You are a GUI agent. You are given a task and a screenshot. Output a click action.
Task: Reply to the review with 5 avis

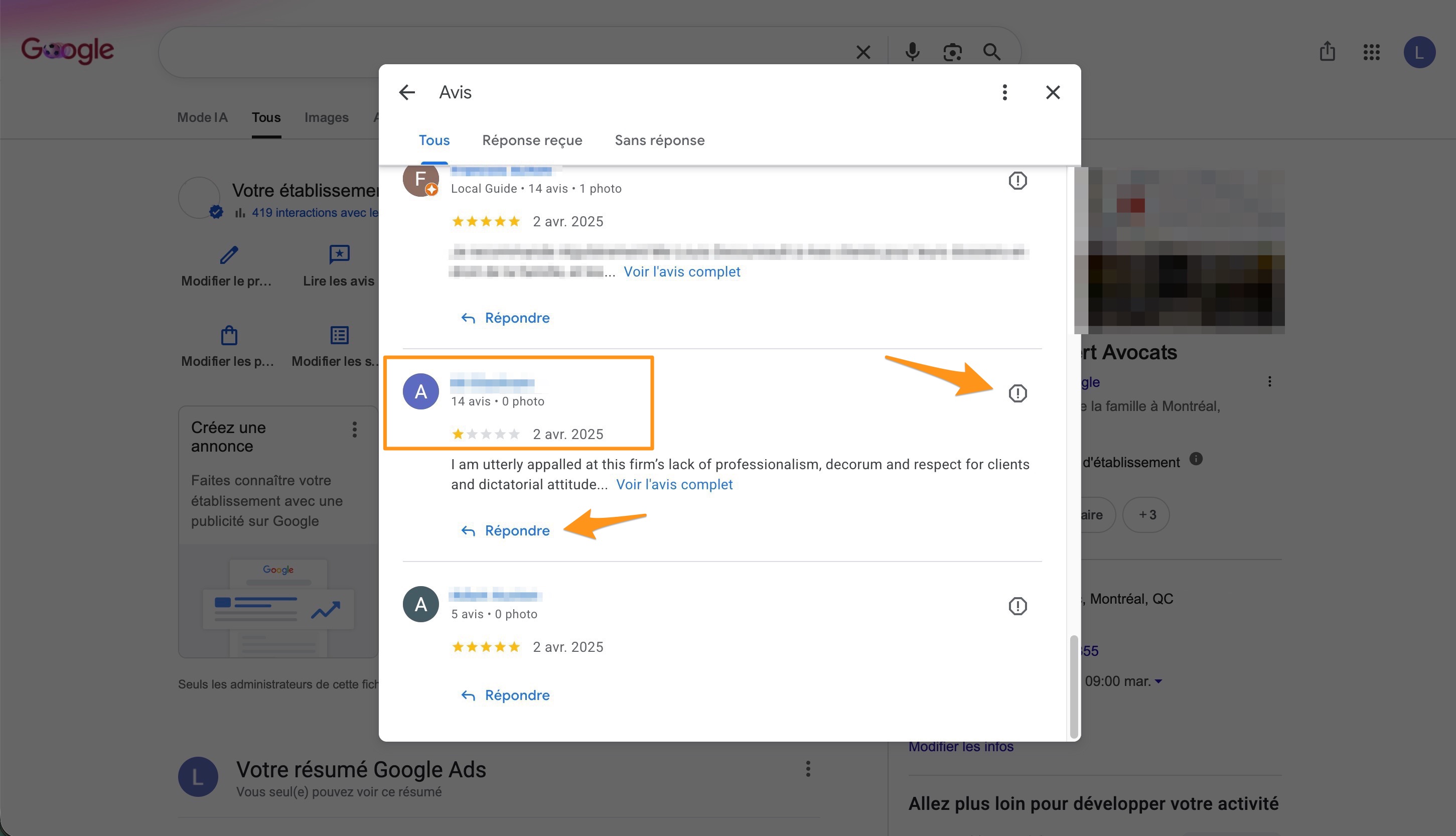(x=506, y=695)
